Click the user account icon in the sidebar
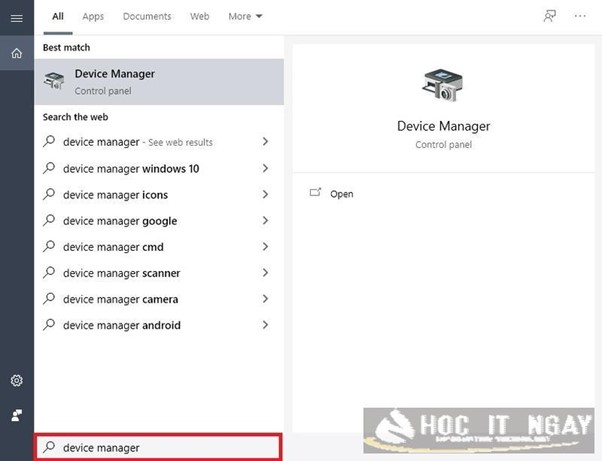602x461 pixels. click(x=17, y=415)
